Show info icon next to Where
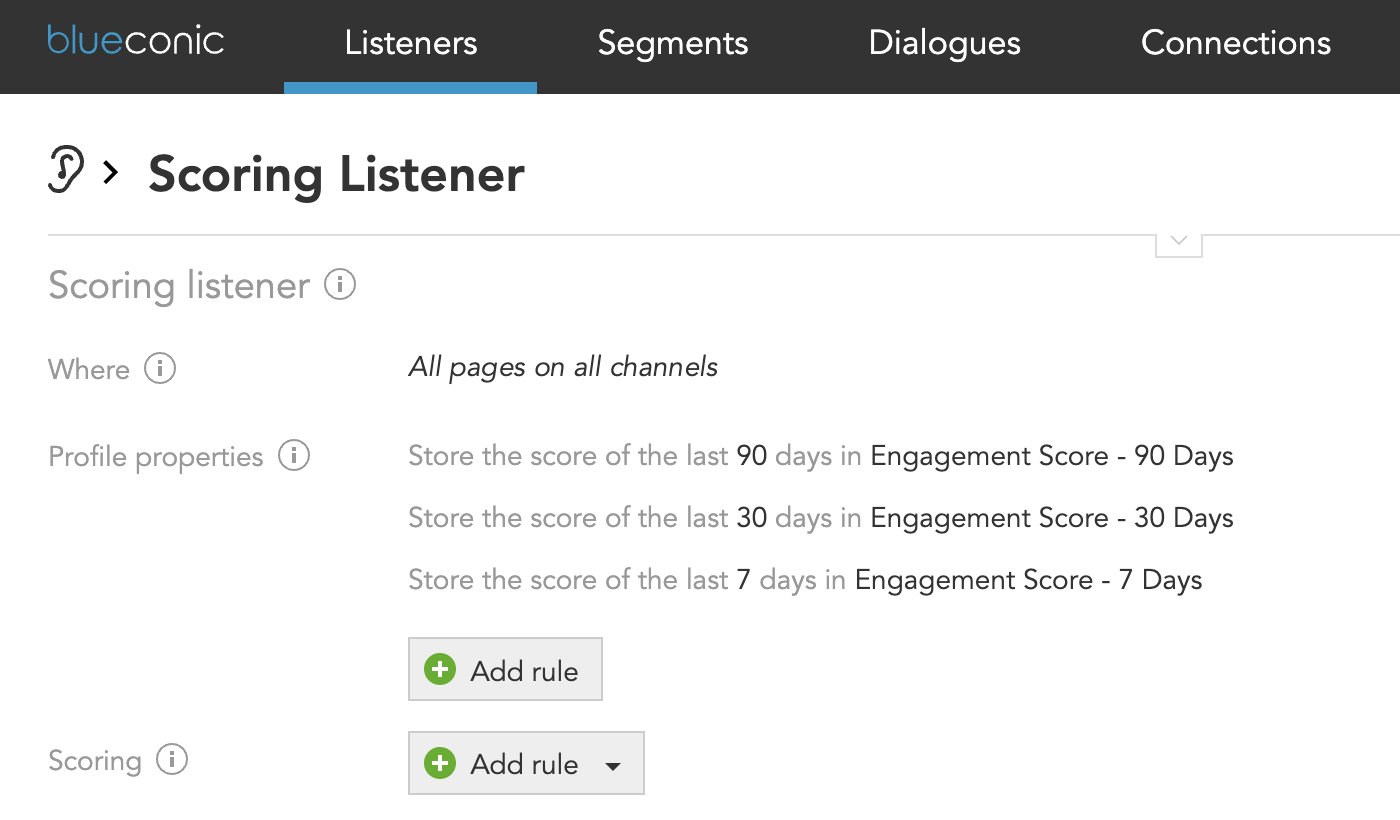 [x=160, y=369]
